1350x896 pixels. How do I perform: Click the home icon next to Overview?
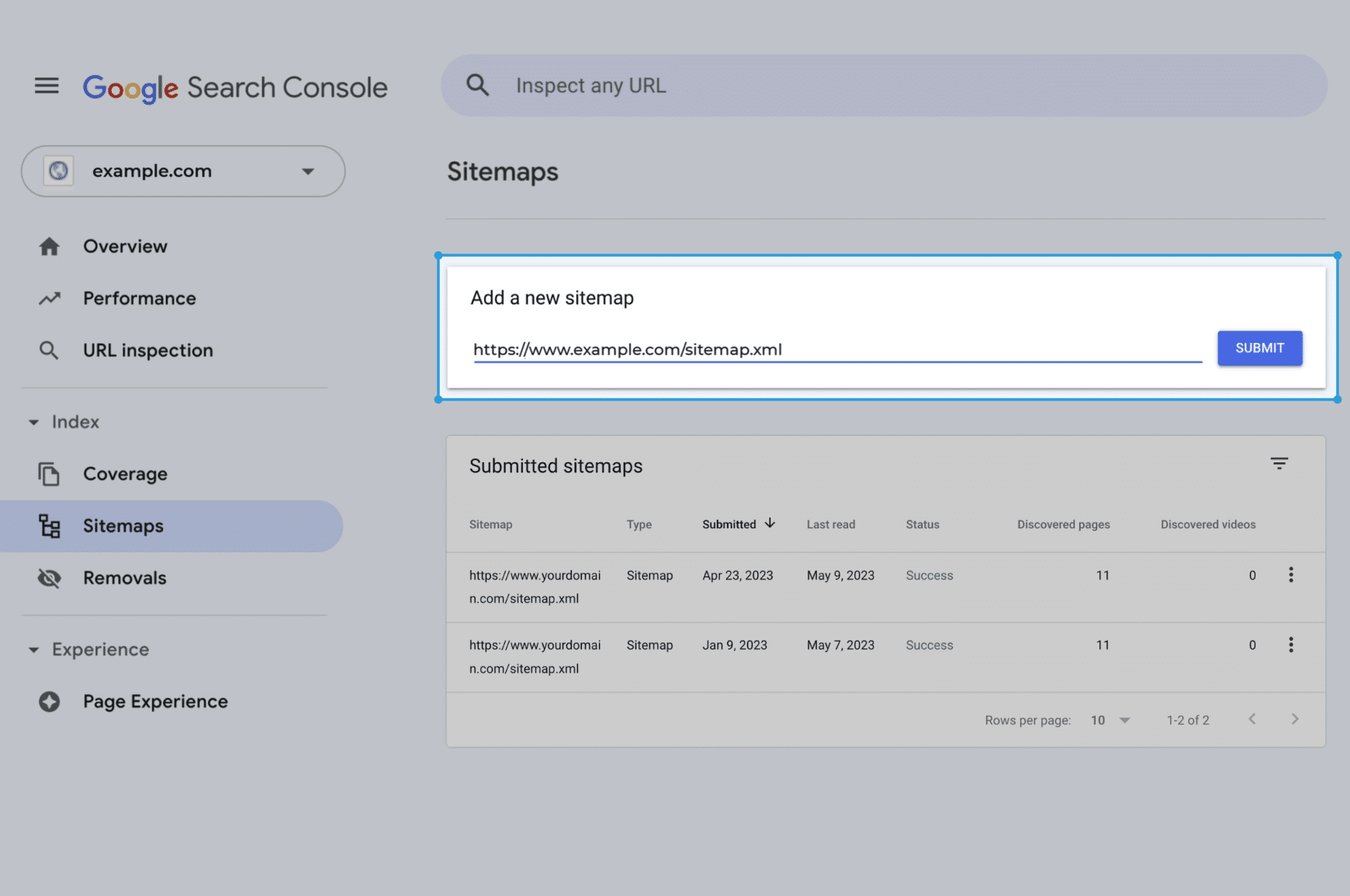point(50,247)
